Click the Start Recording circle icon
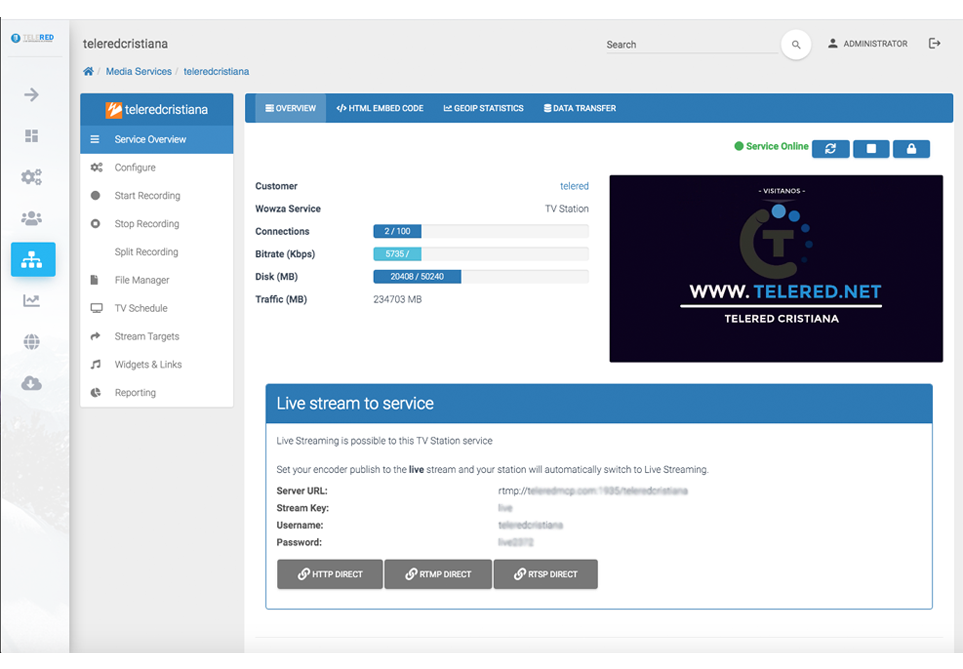 [x=95, y=195]
